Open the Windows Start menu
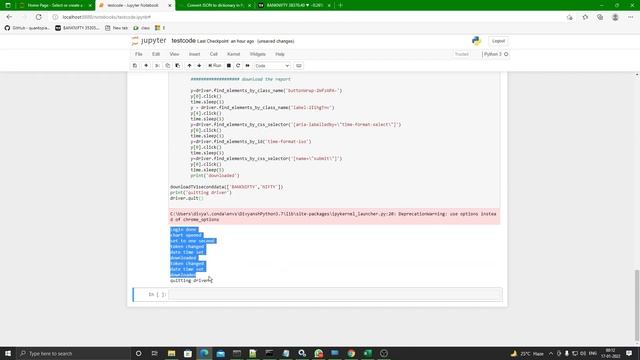 click(8, 353)
